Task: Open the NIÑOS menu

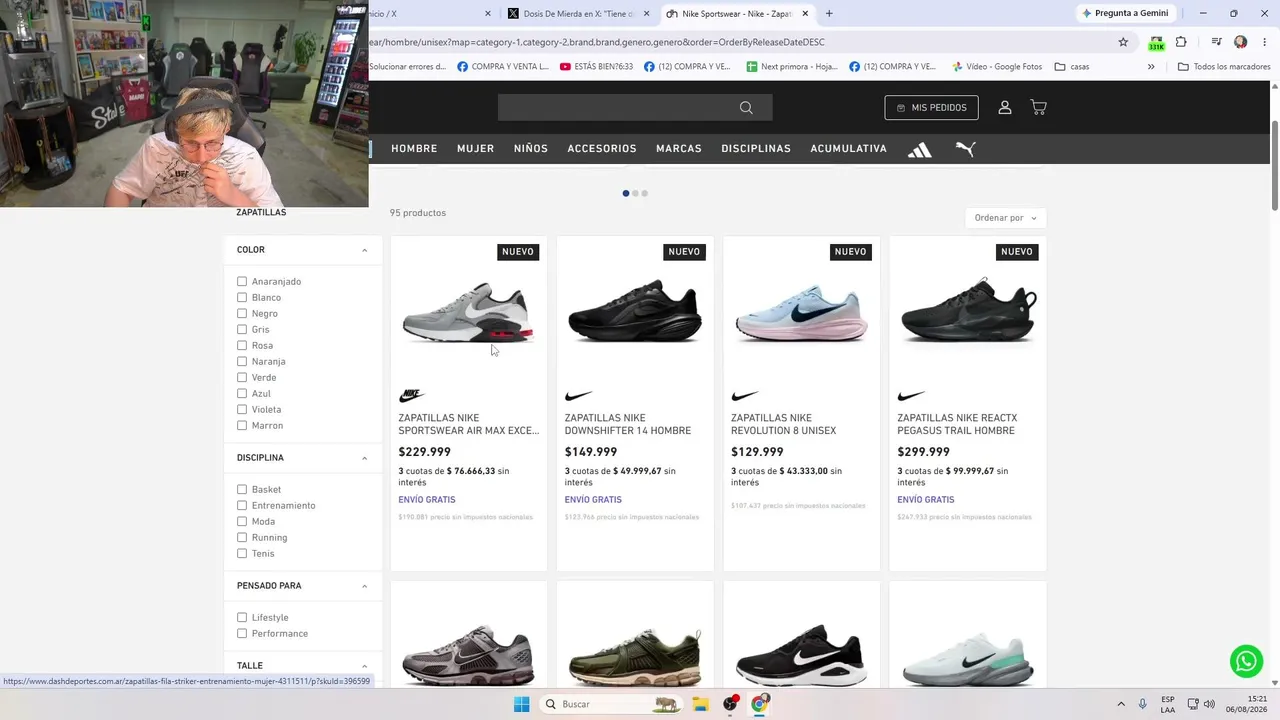Action: click(531, 148)
